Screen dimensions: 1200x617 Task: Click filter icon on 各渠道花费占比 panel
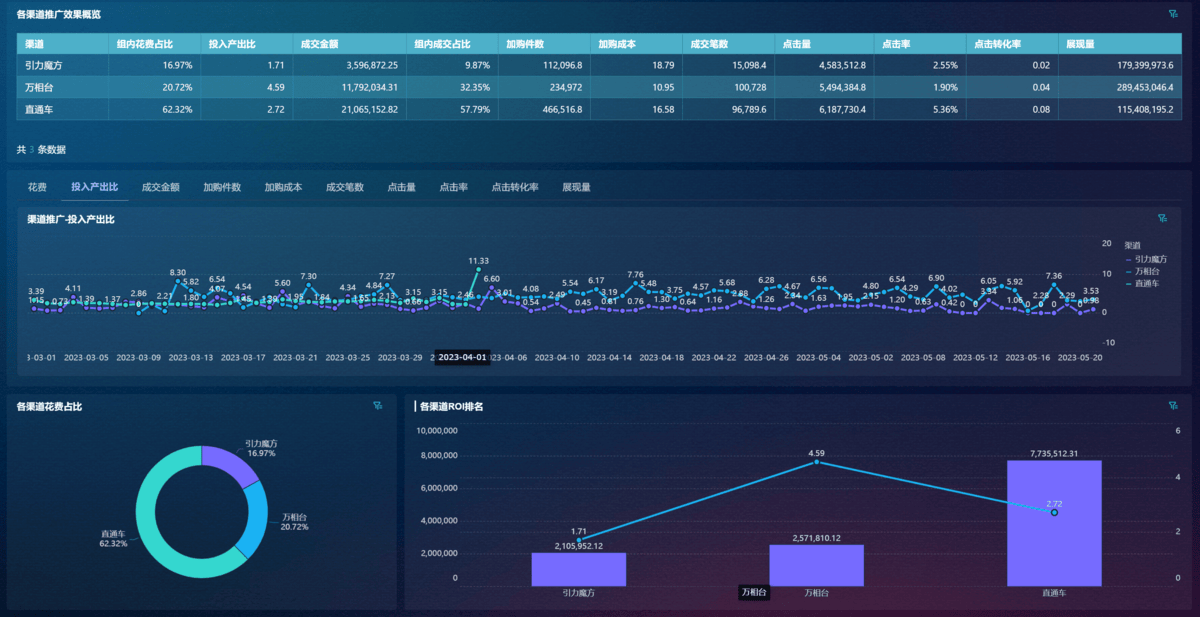[378, 405]
